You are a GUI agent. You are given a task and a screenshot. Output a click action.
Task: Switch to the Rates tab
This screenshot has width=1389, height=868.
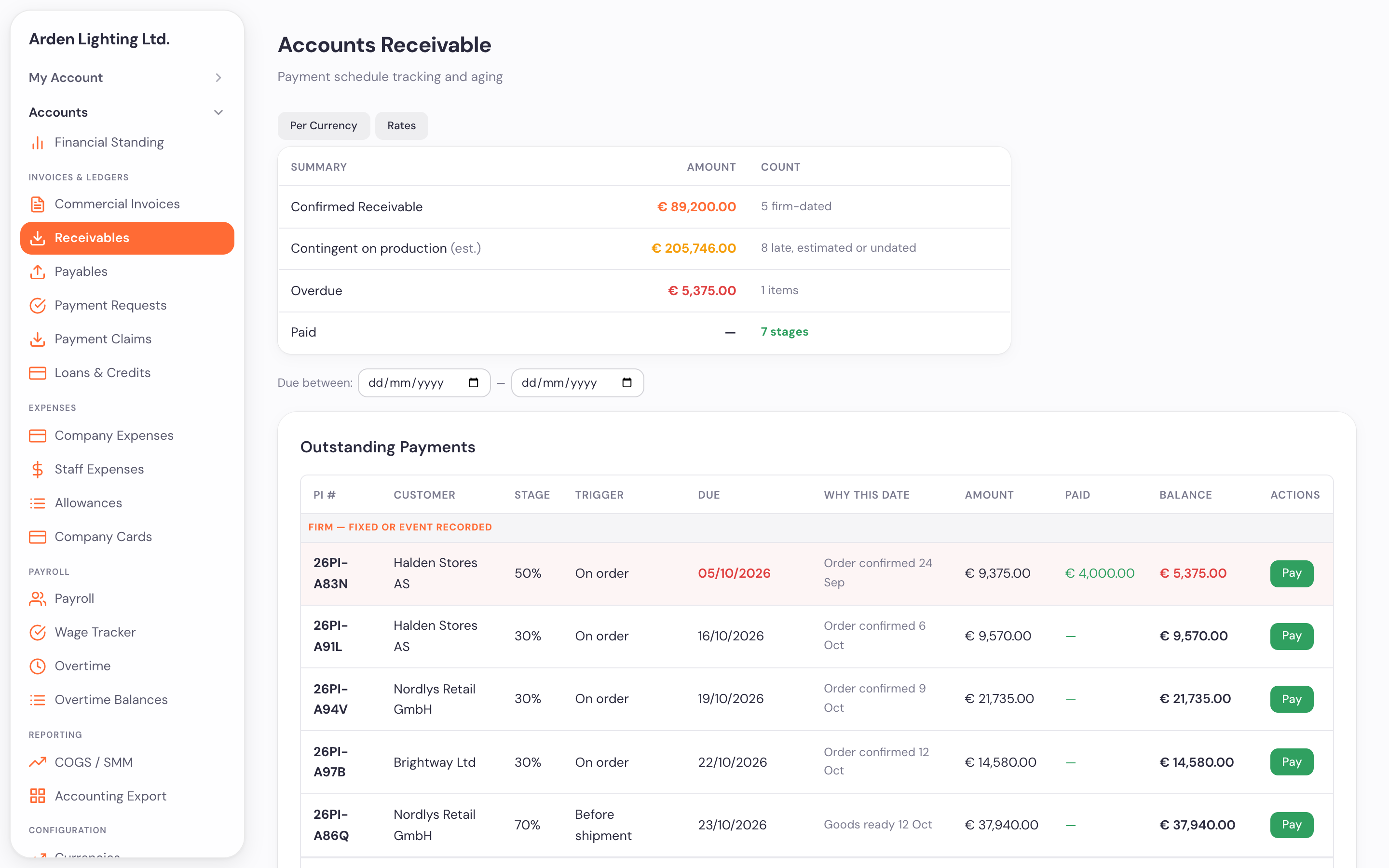point(401,126)
